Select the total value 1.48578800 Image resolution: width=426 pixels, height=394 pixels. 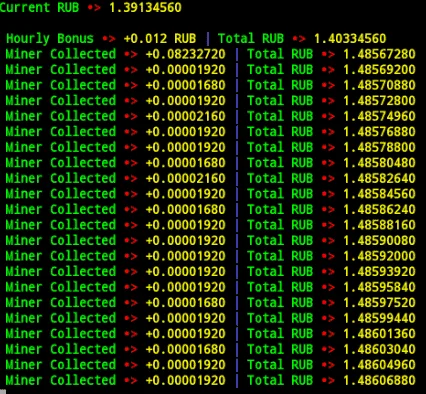(379, 147)
